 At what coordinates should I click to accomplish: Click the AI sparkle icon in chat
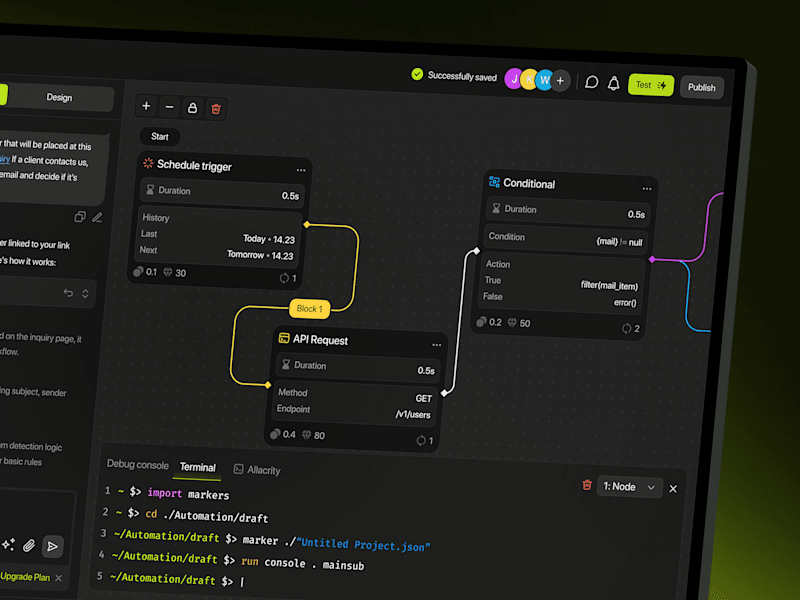pos(9,544)
